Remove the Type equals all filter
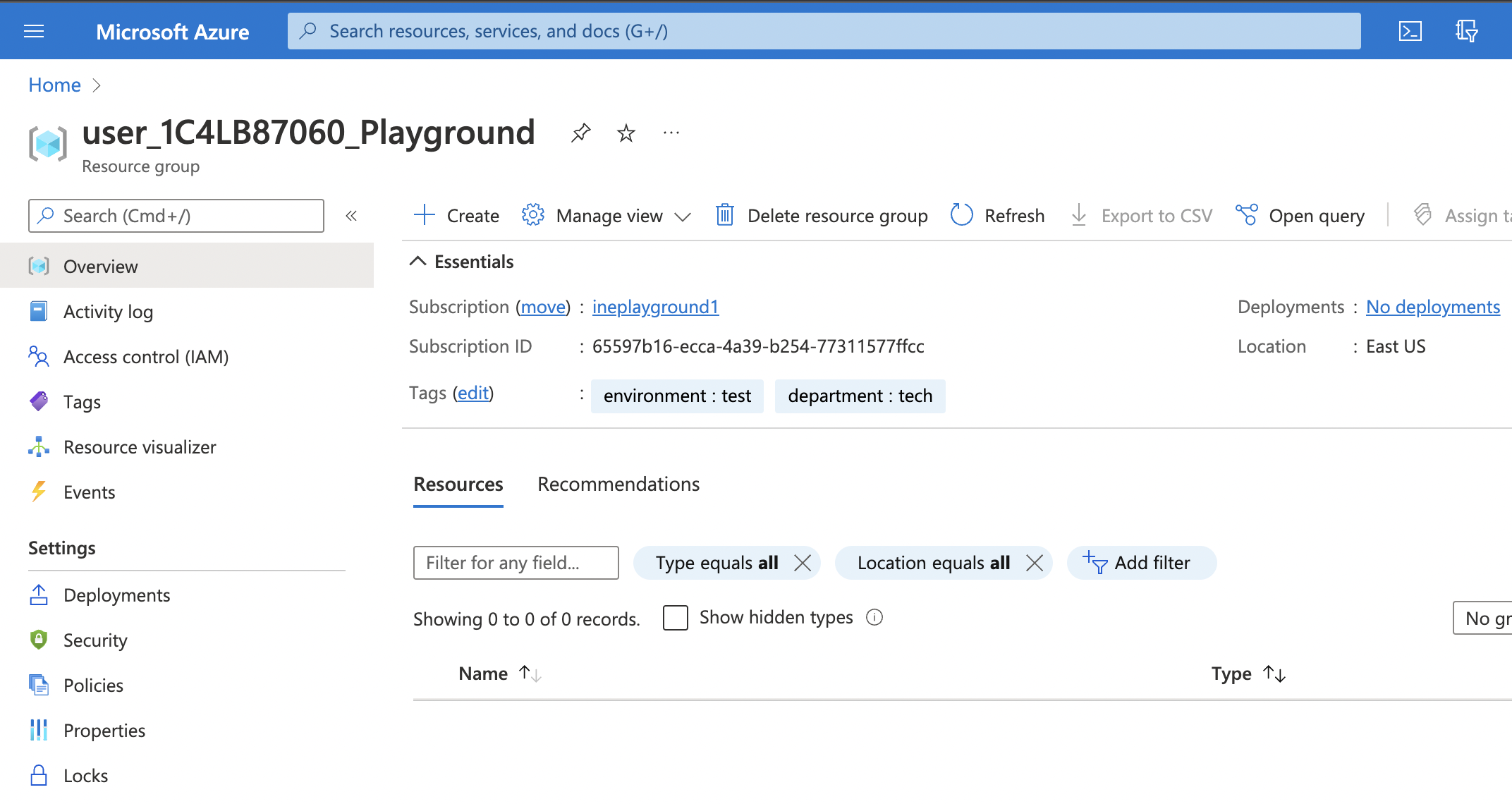The image size is (1512, 804). 803,563
